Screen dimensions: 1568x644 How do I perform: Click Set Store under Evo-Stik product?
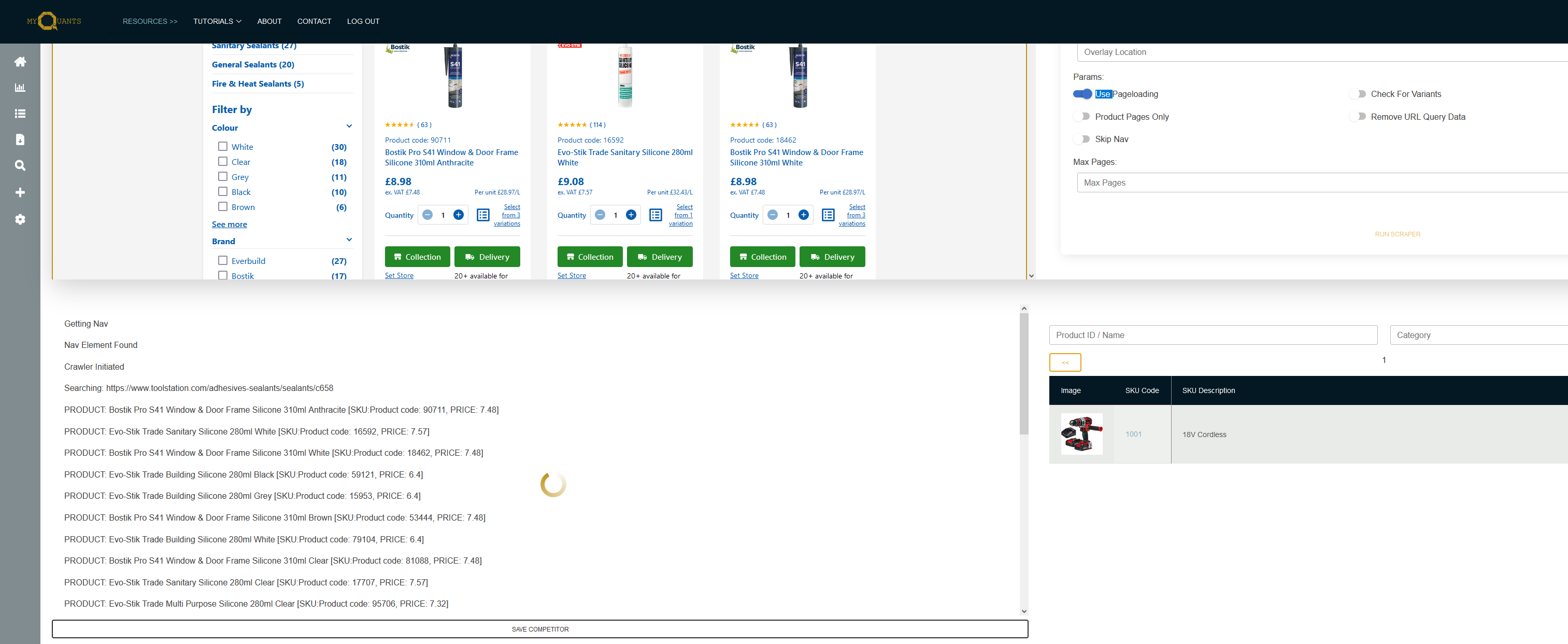coord(572,276)
